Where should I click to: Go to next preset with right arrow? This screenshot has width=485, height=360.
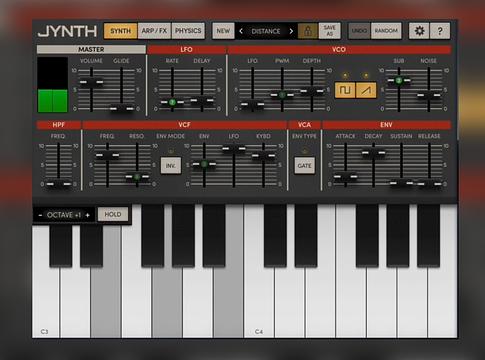tap(291, 31)
